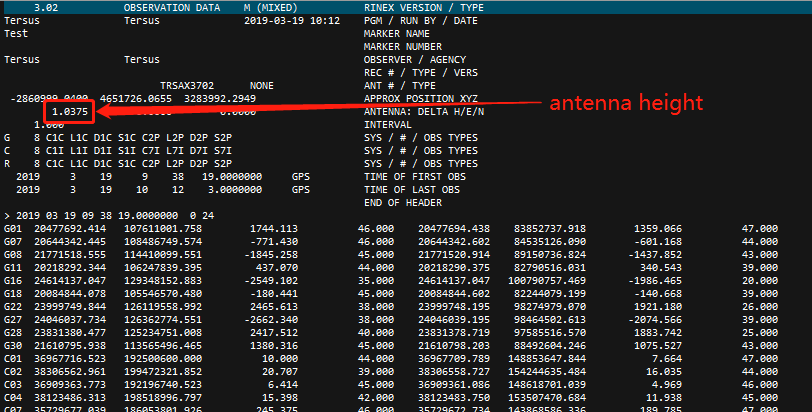The image size is (812, 412).
Task: Click the M (MIXED) system type
Action: point(271,8)
